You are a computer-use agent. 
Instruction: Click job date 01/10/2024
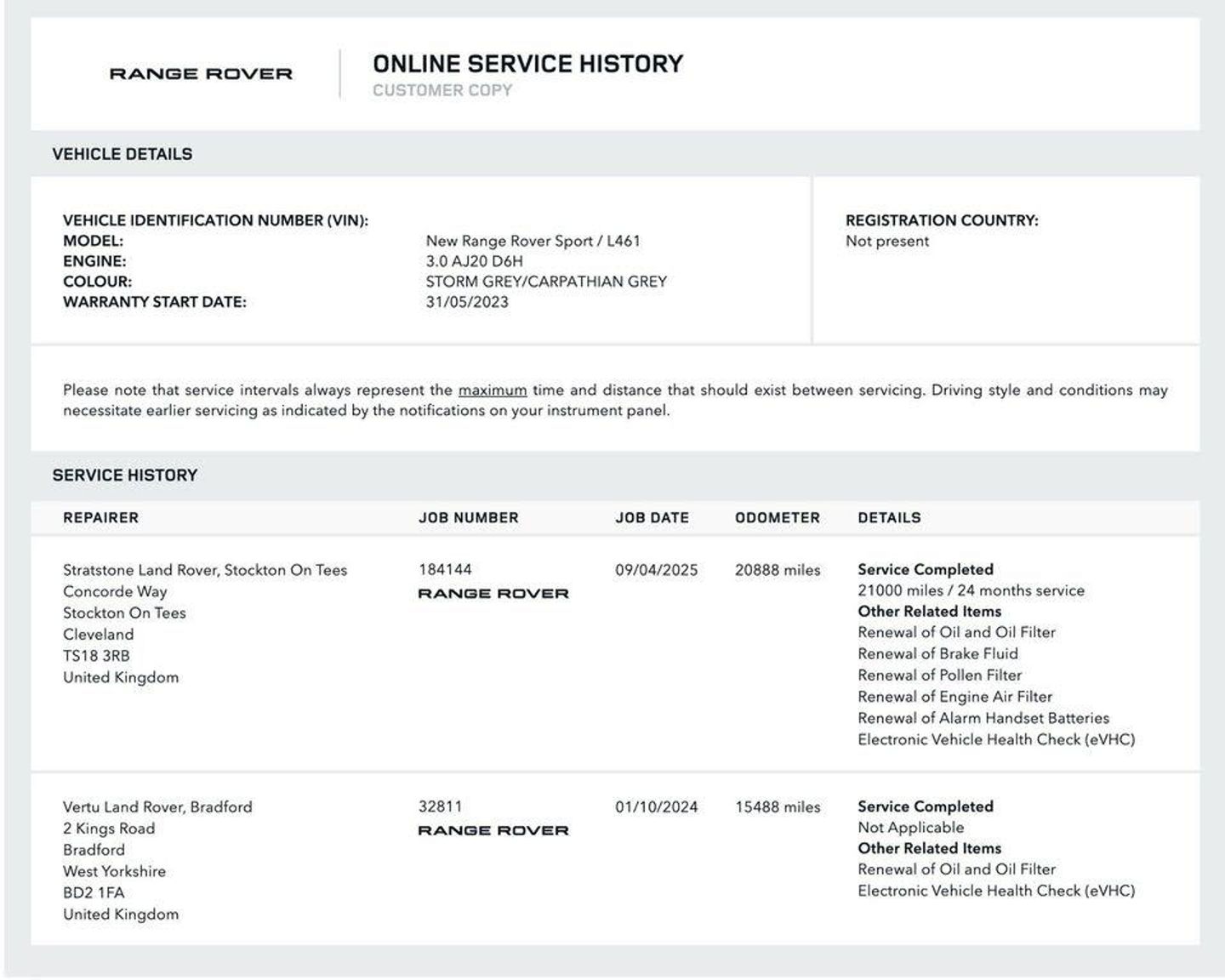[x=656, y=806]
